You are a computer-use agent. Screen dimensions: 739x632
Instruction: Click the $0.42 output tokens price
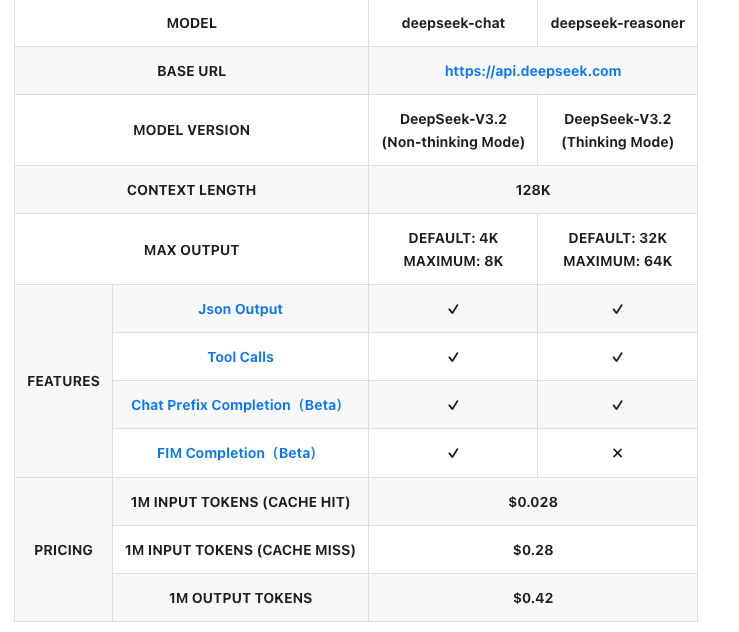pos(533,598)
